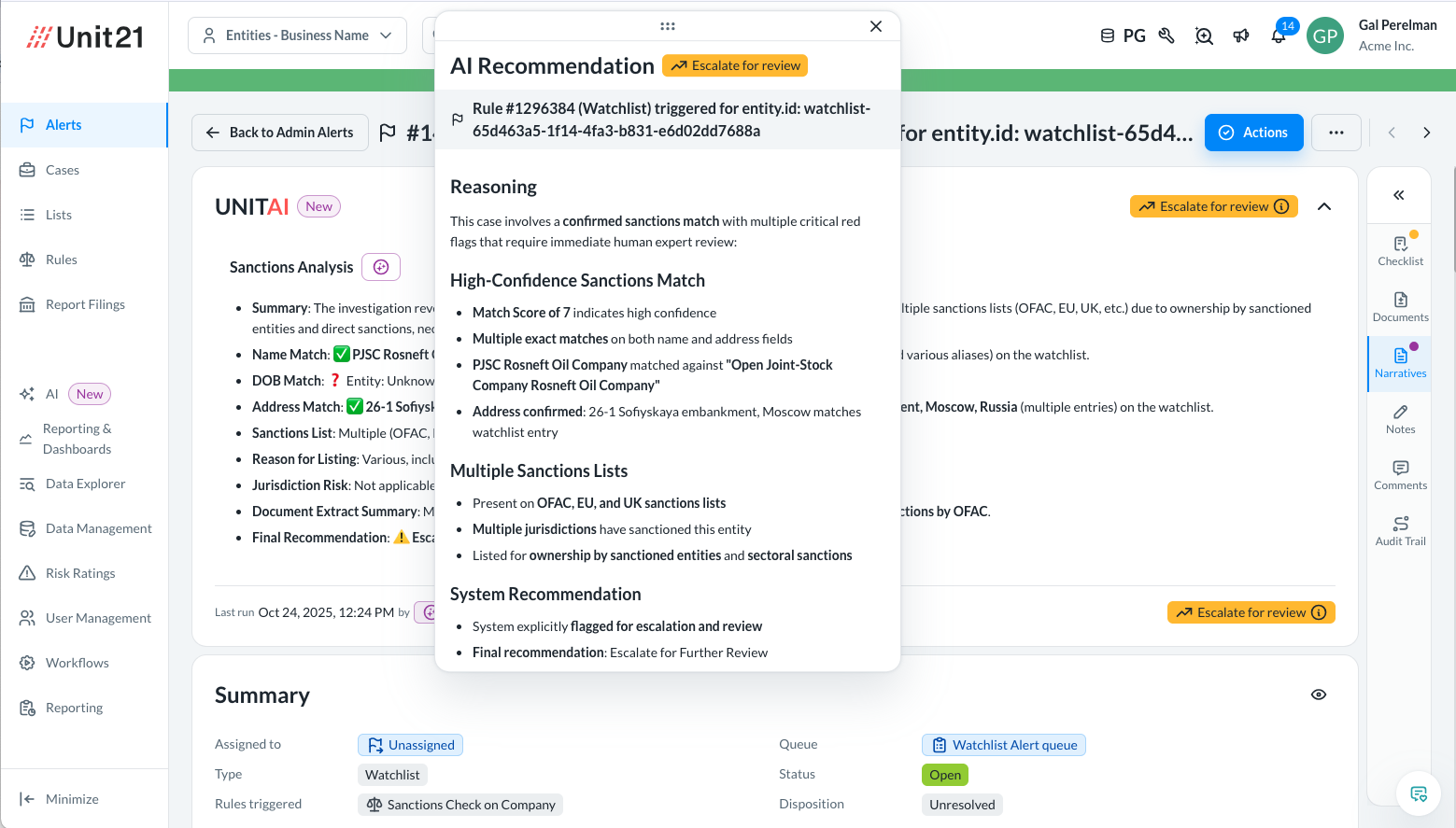Screen dimensions: 1456x828
Task: Click the User Management people icon
Action: (27, 618)
